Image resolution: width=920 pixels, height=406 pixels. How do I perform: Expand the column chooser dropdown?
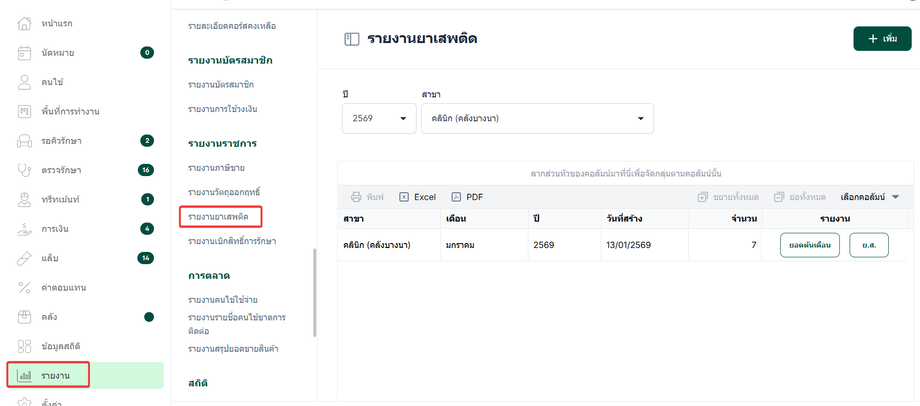pos(870,197)
